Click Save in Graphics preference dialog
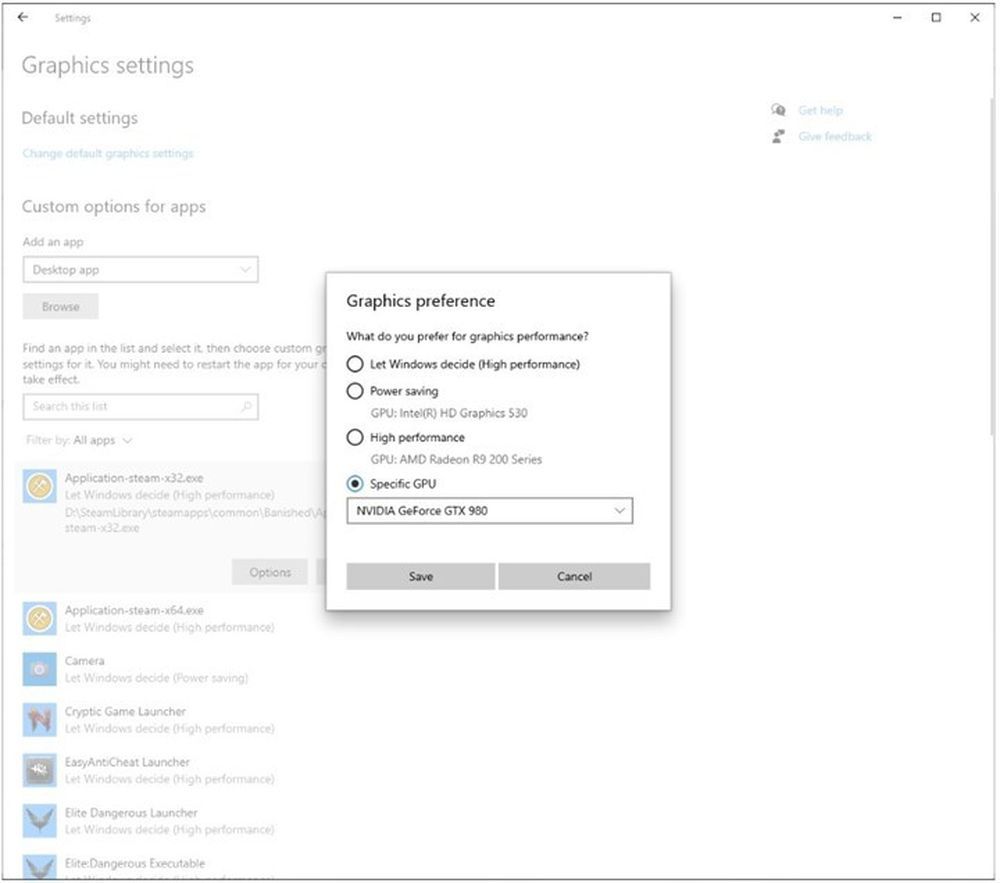 (x=420, y=576)
